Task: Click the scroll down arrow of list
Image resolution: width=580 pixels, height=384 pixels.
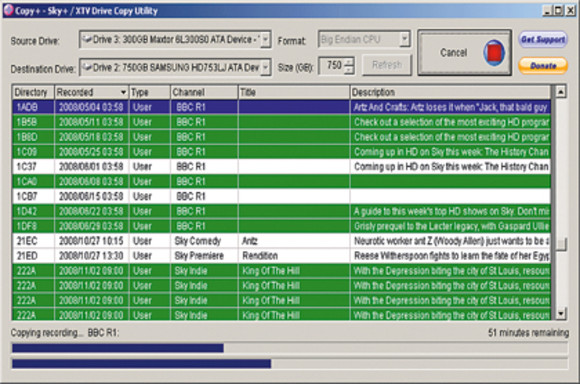Action: point(561,314)
